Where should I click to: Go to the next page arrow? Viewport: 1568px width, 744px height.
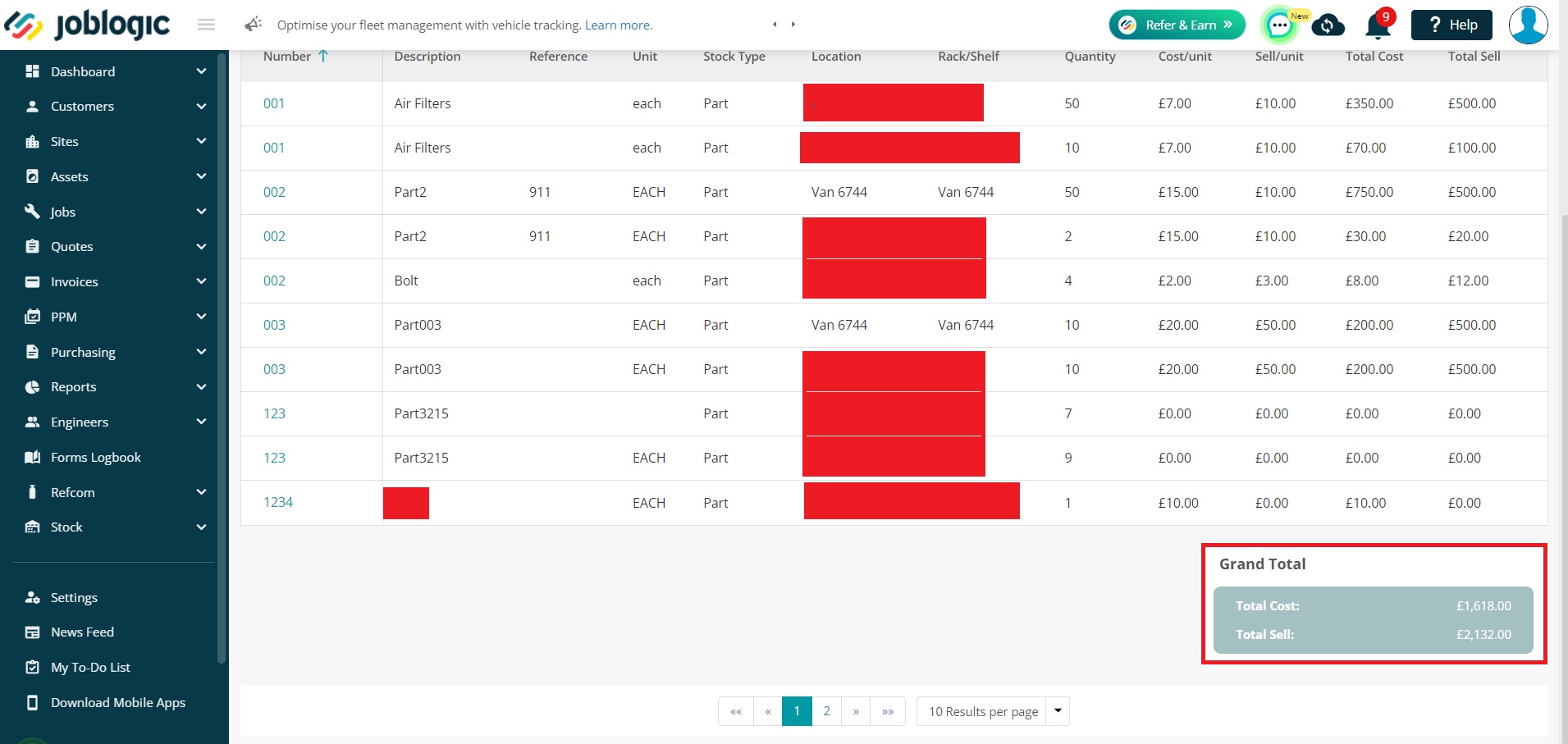pos(856,711)
